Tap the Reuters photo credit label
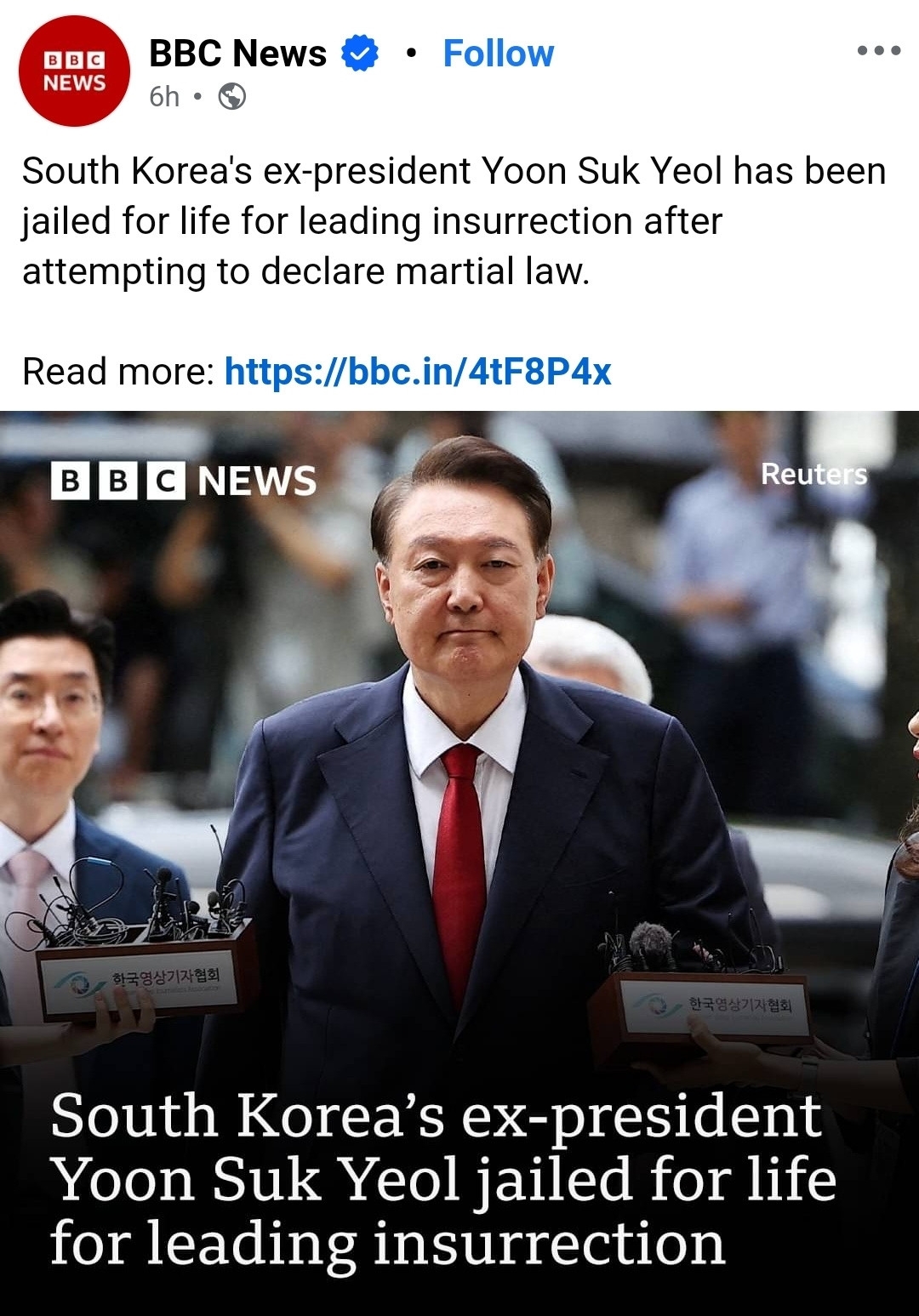The width and height of the screenshot is (919, 1316). (814, 475)
